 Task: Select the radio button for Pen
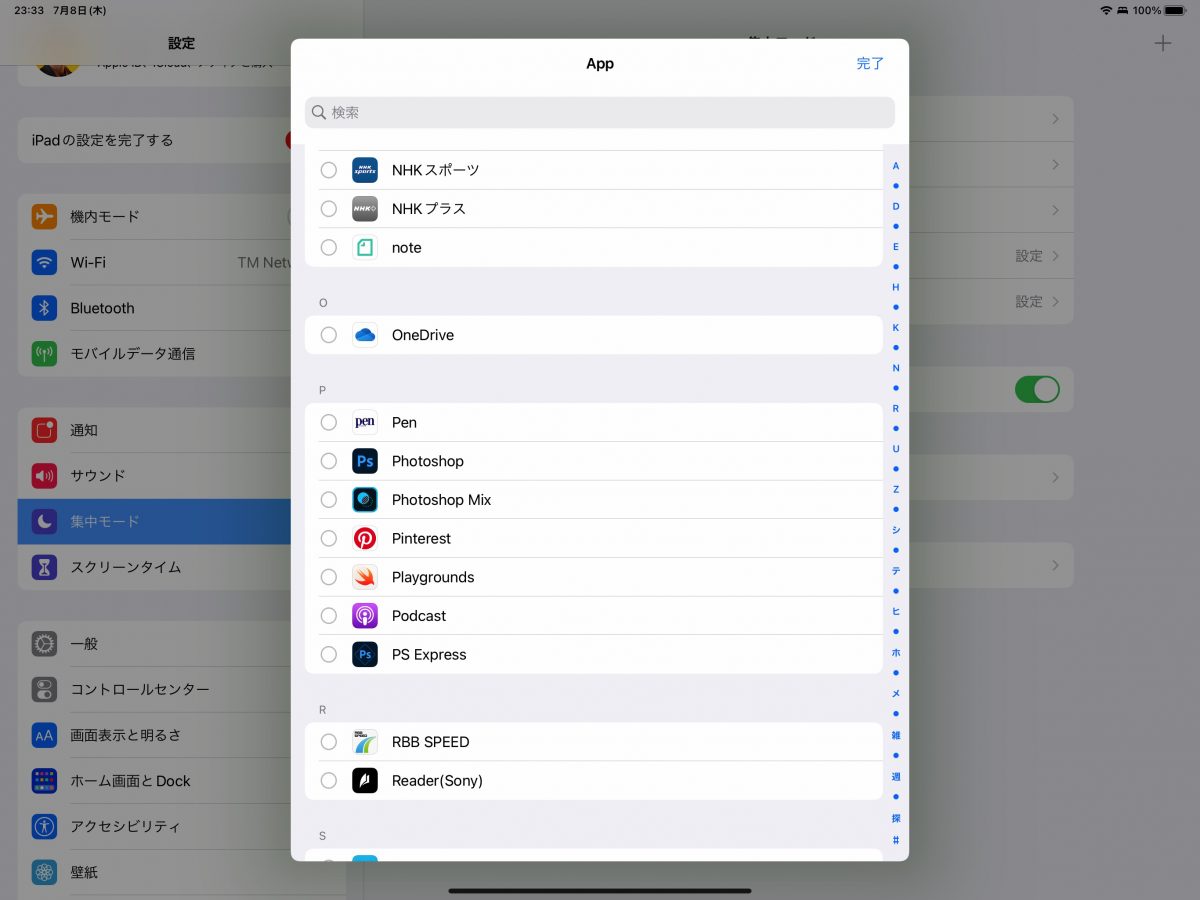[x=328, y=423]
